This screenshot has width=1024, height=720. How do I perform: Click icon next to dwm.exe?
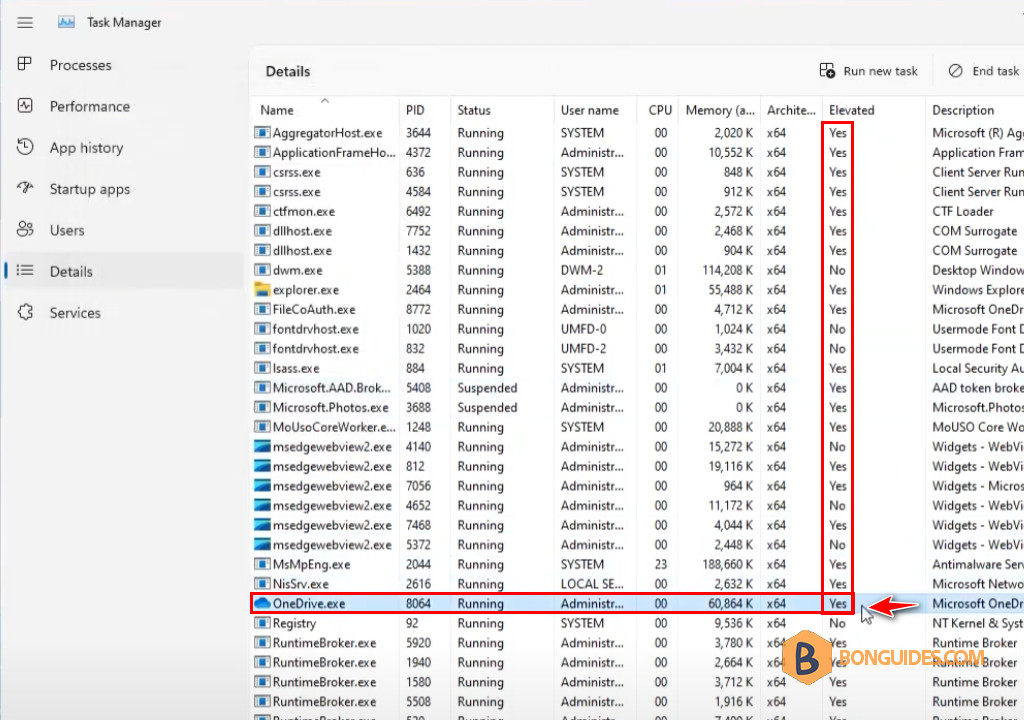pos(262,270)
